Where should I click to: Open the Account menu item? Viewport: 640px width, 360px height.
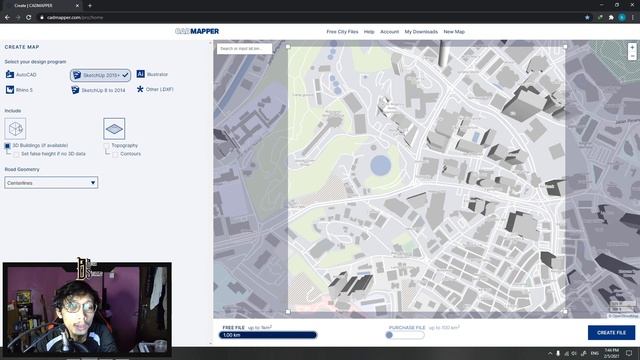coord(389,31)
